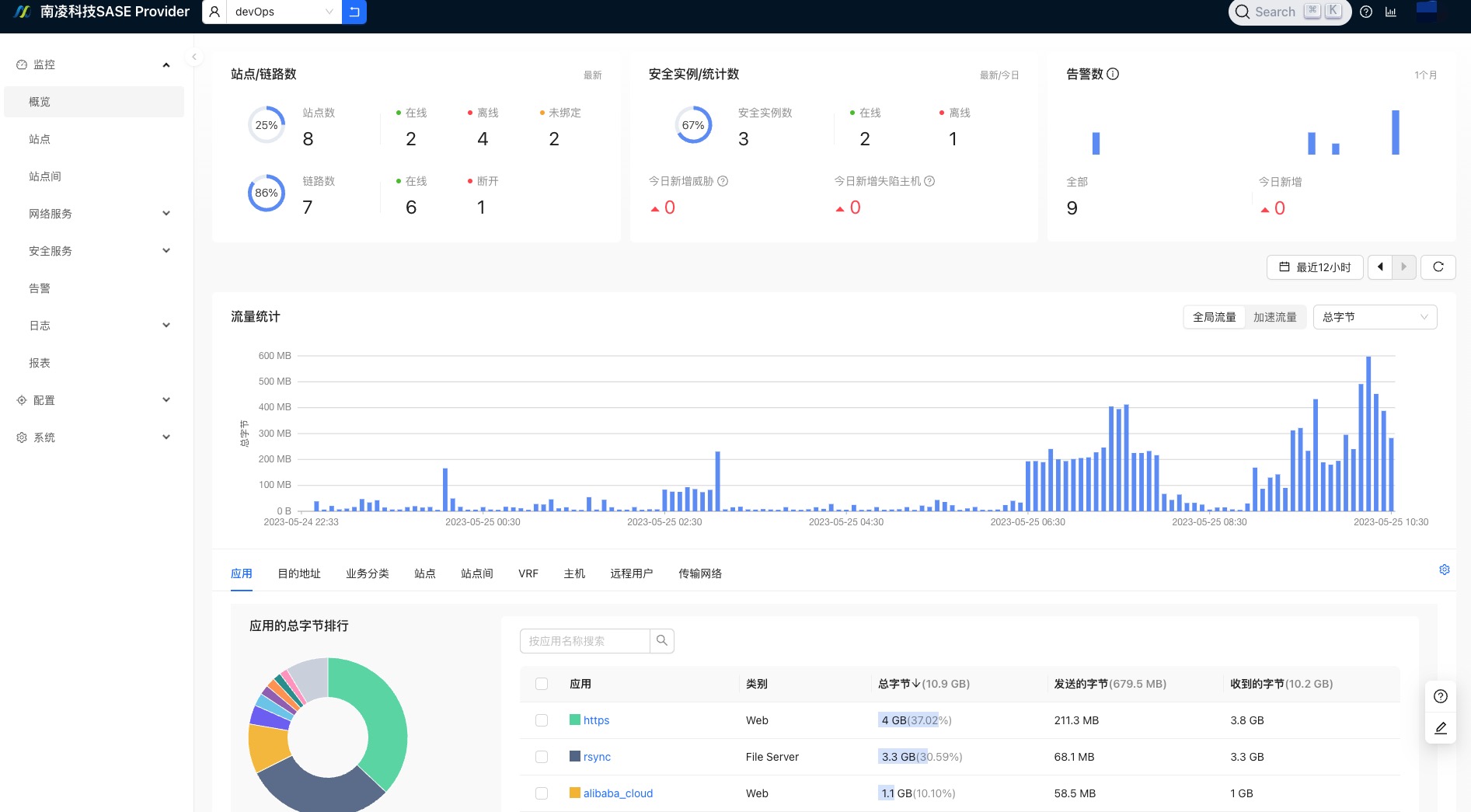Collapse the 监控 sidebar section

tap(166, 64)
